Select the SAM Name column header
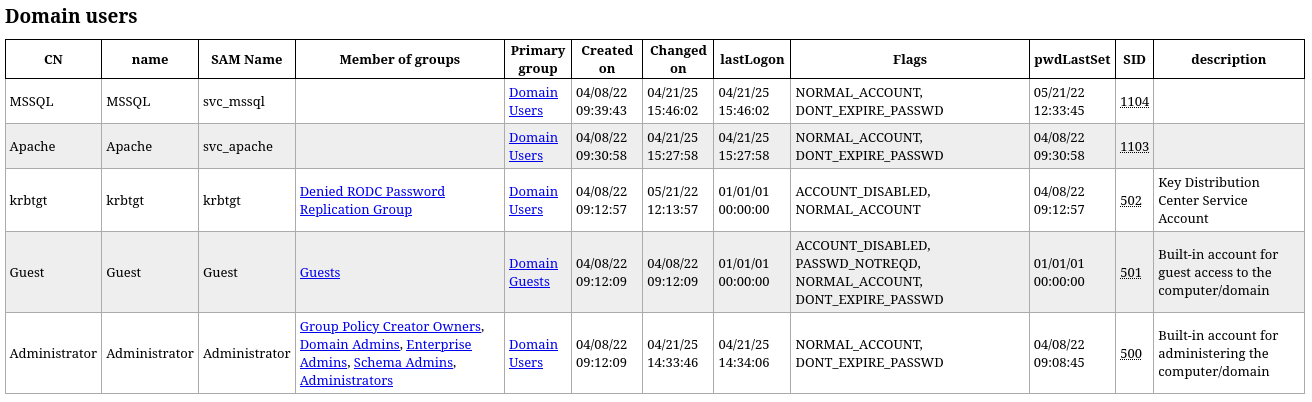1312x402 pixels. (x=247, y=59)
